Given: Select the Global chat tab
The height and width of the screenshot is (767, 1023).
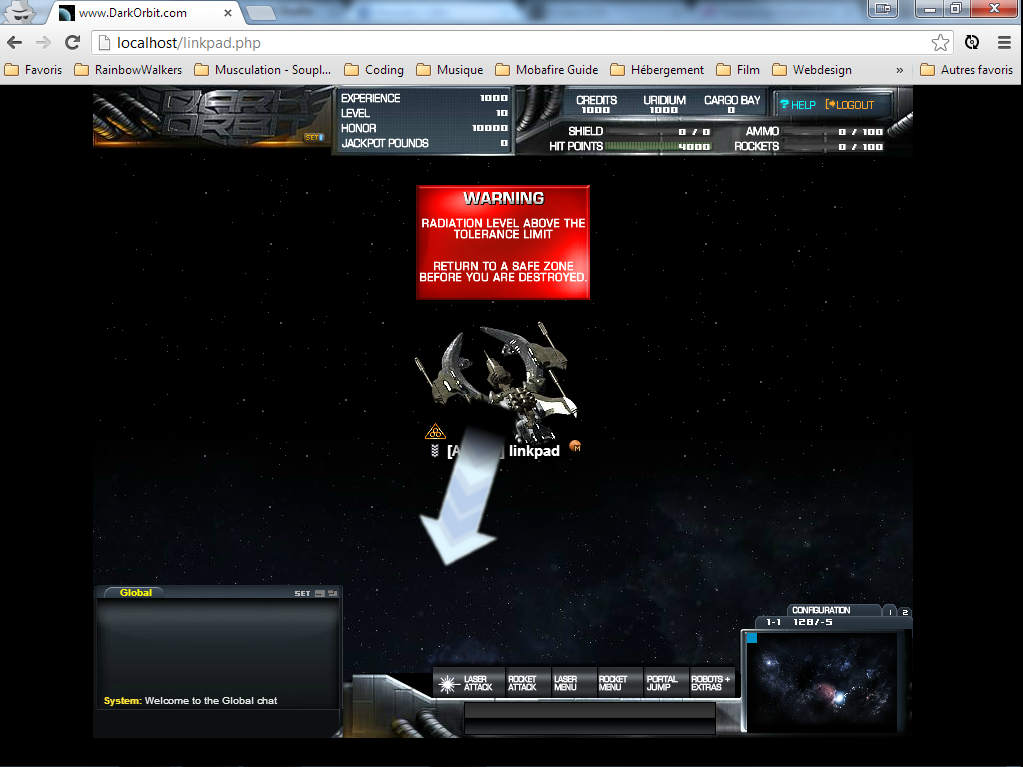Looking at the screenshot, I should tap(135, 593).
